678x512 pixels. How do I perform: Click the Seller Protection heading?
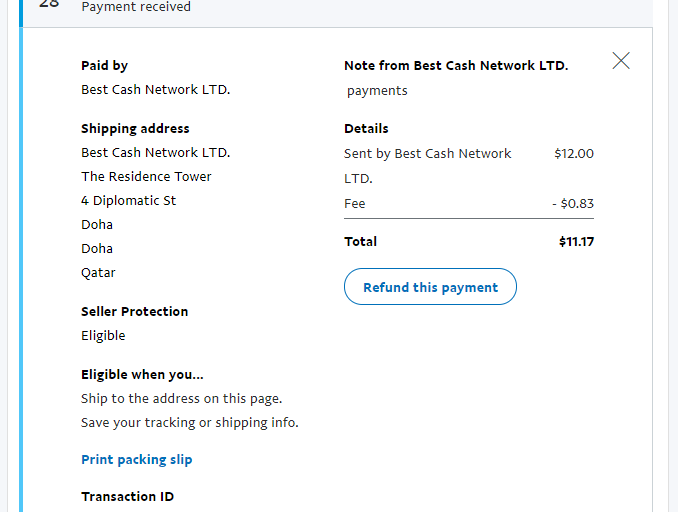pos(134,312)
